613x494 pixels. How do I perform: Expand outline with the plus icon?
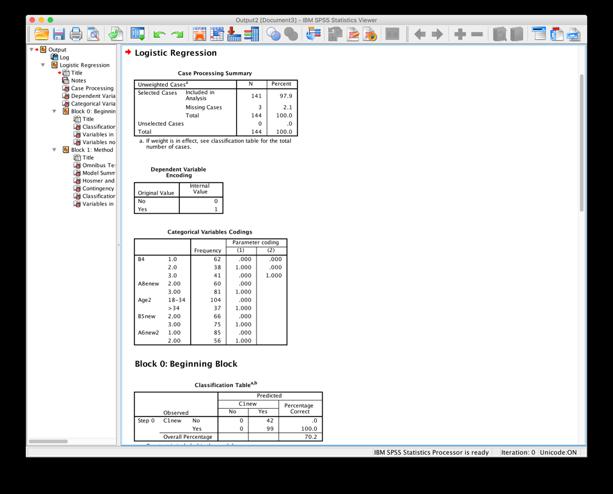(460, 34)
